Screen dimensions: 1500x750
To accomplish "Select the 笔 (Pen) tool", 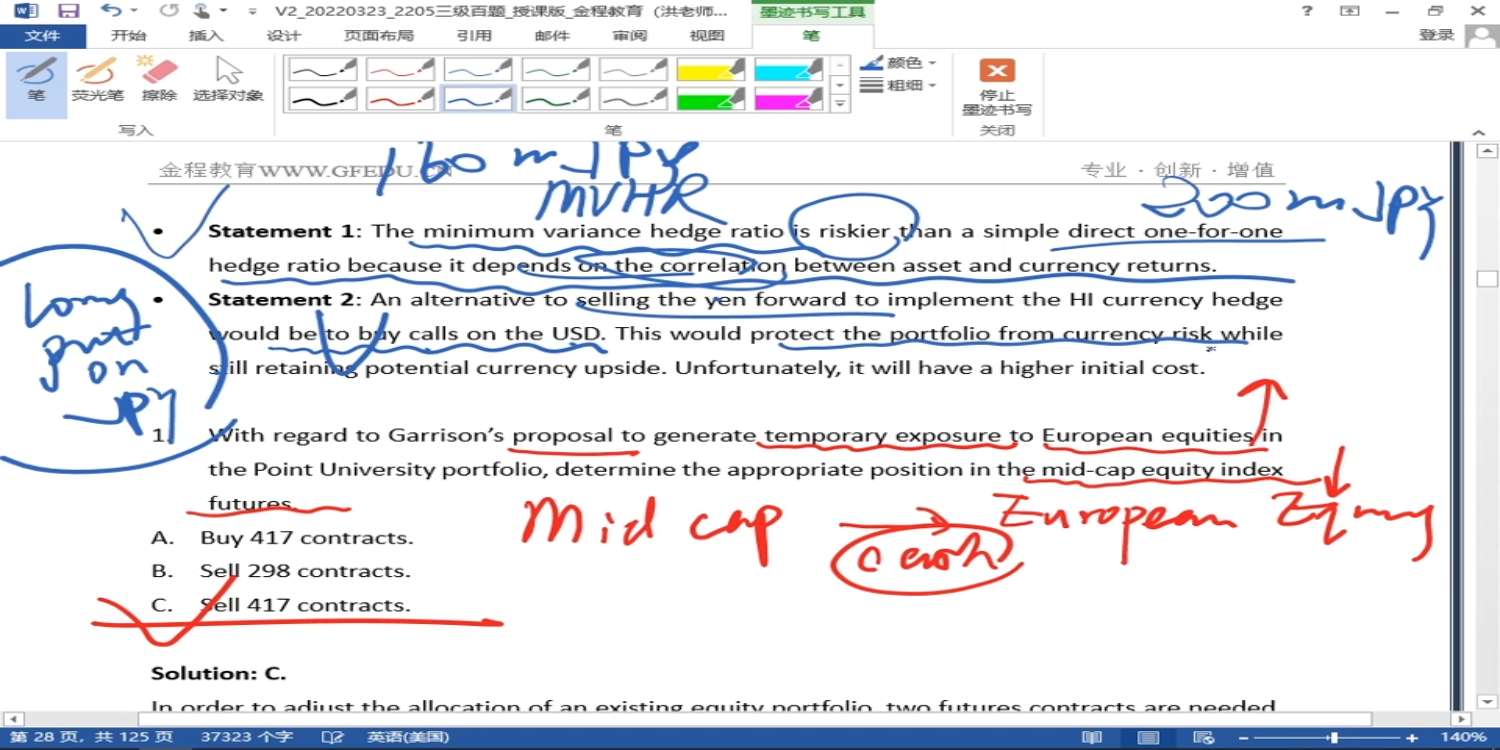I will pyautogui.click(x=37, y=80).
